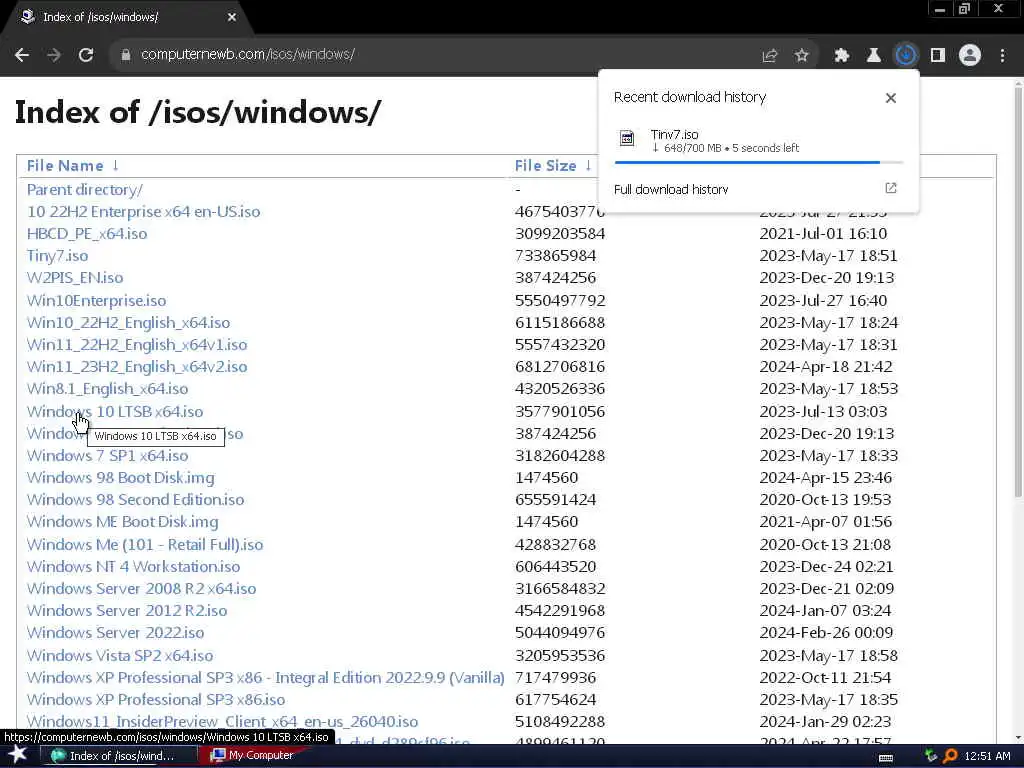Click the network arrows tray icon

(x=932, y=756)
